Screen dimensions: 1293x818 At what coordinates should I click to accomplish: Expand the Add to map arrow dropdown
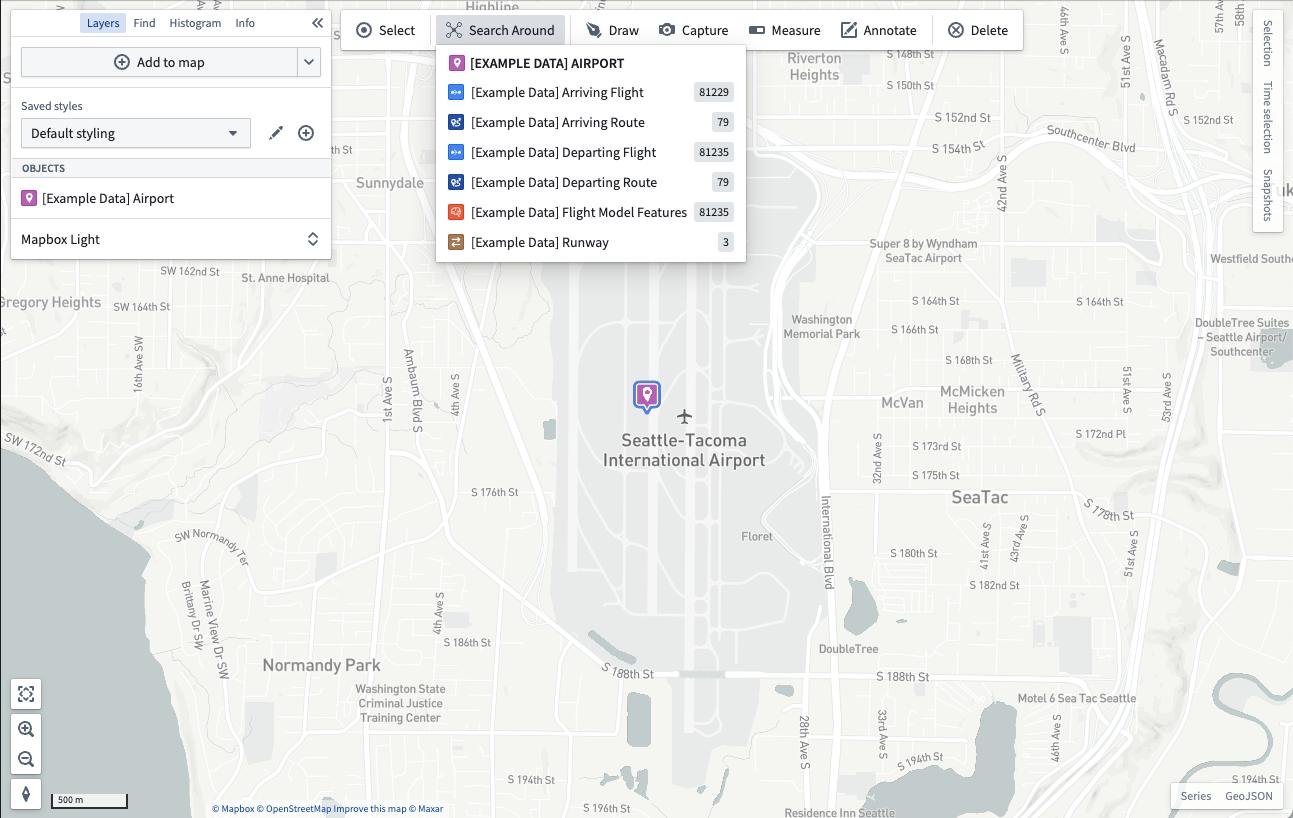click(x=309, y=62)
